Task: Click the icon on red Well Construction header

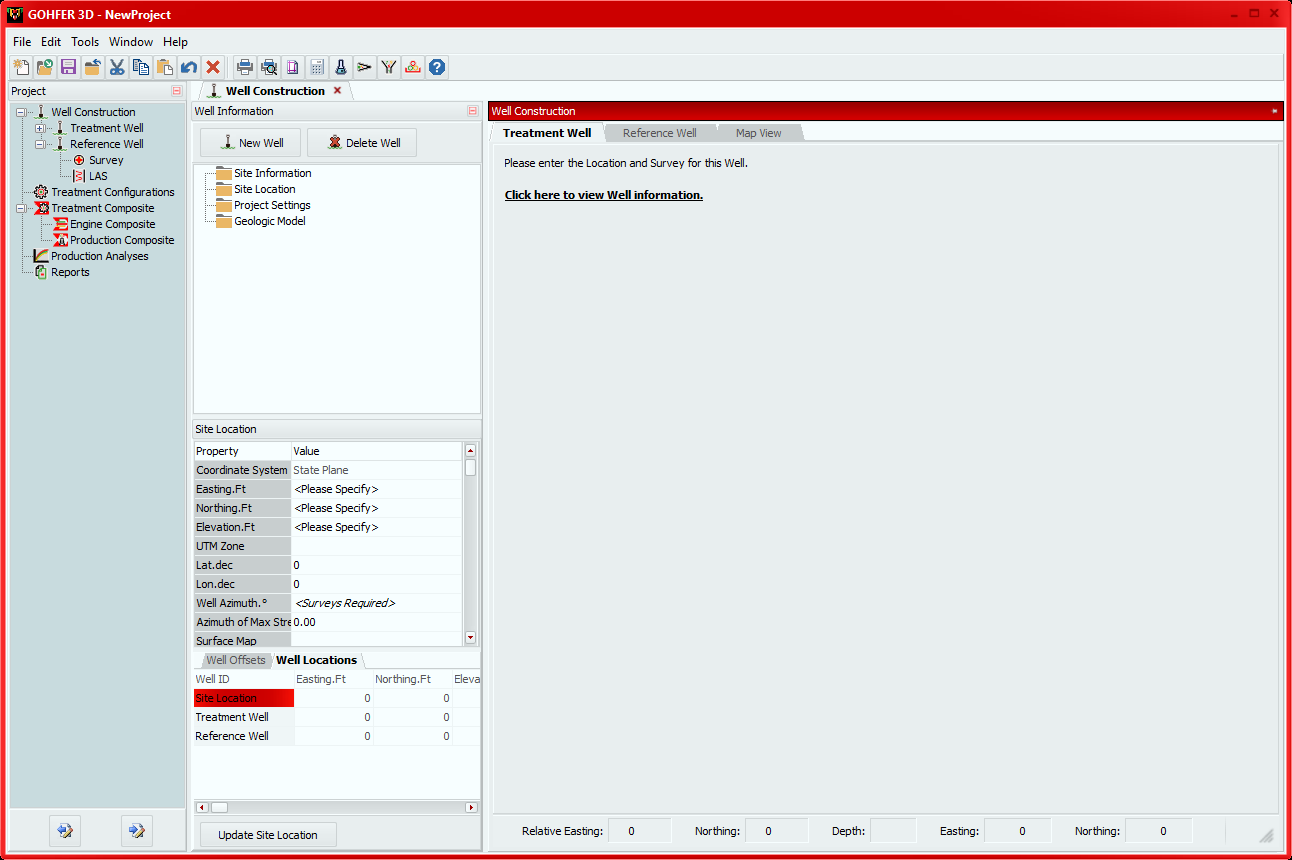Action: [1274, 111]
